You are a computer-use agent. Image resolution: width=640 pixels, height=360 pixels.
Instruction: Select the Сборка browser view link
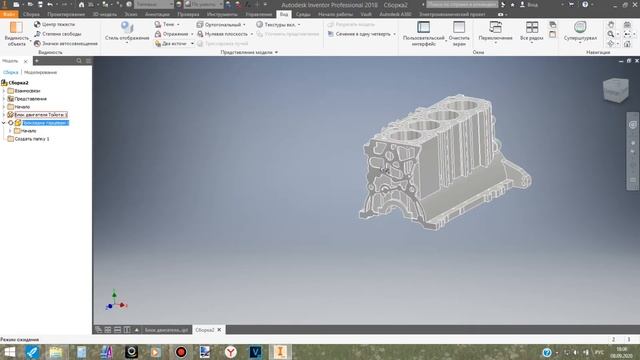click(11, 72)
